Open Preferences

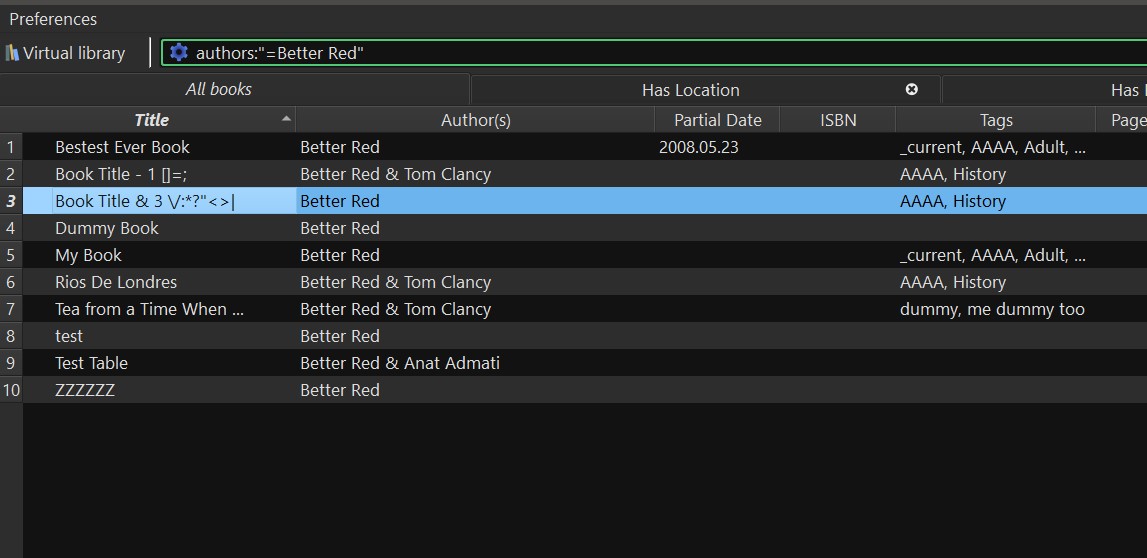tap(53, 19)
